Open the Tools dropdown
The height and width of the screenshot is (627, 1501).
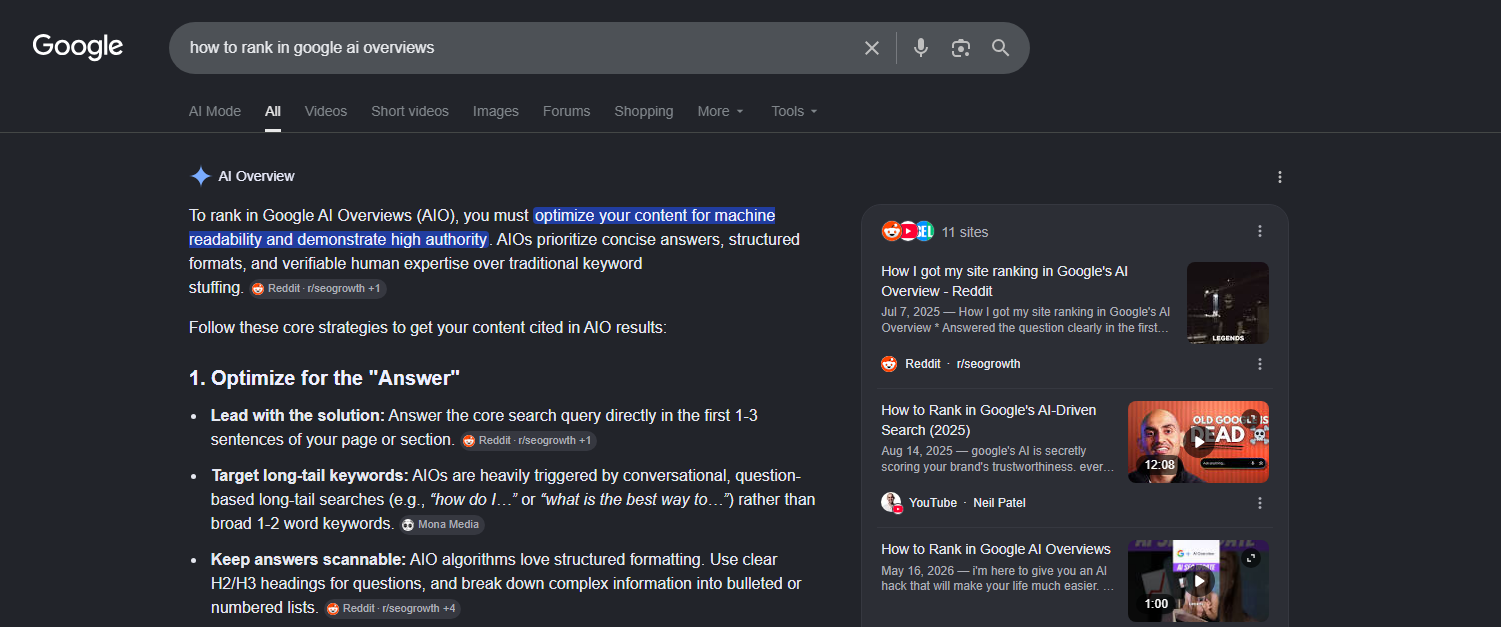795,111
